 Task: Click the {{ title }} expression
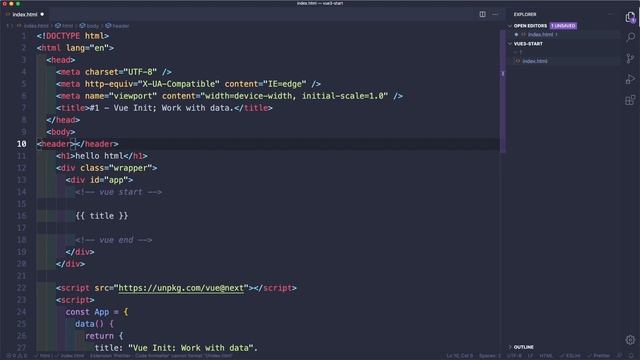[x=102, y=216]
